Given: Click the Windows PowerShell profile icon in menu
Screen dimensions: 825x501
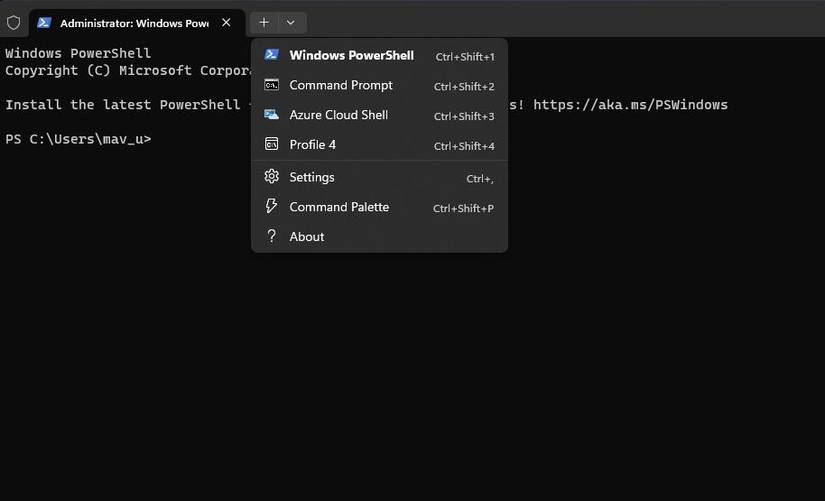Looking at the screenshot, I should point(271,55).
